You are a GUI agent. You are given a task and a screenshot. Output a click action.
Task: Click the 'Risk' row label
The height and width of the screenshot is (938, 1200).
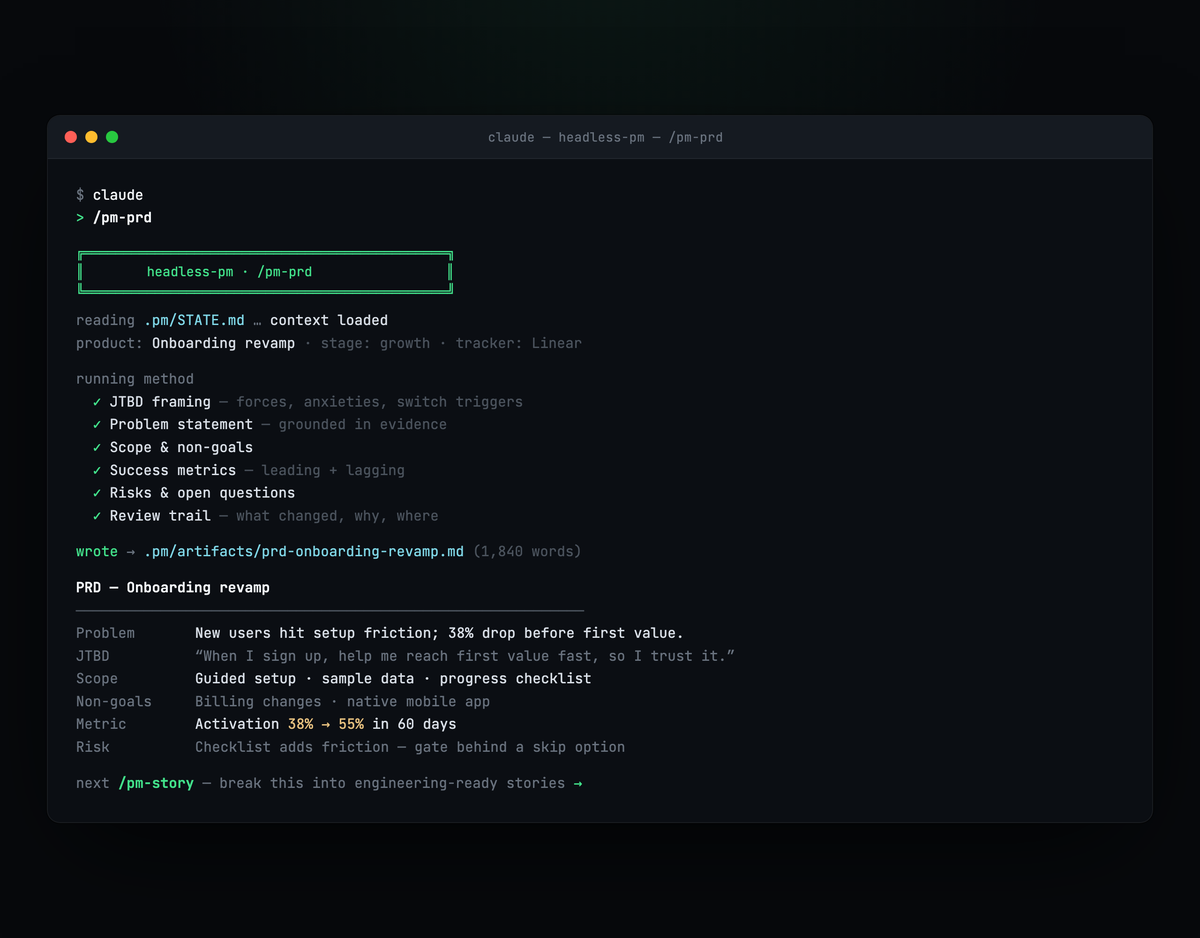93,747
